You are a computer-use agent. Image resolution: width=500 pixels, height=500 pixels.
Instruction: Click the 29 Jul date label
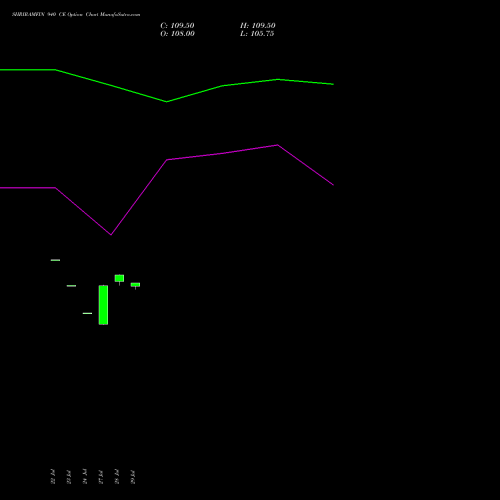coord(133,477)
